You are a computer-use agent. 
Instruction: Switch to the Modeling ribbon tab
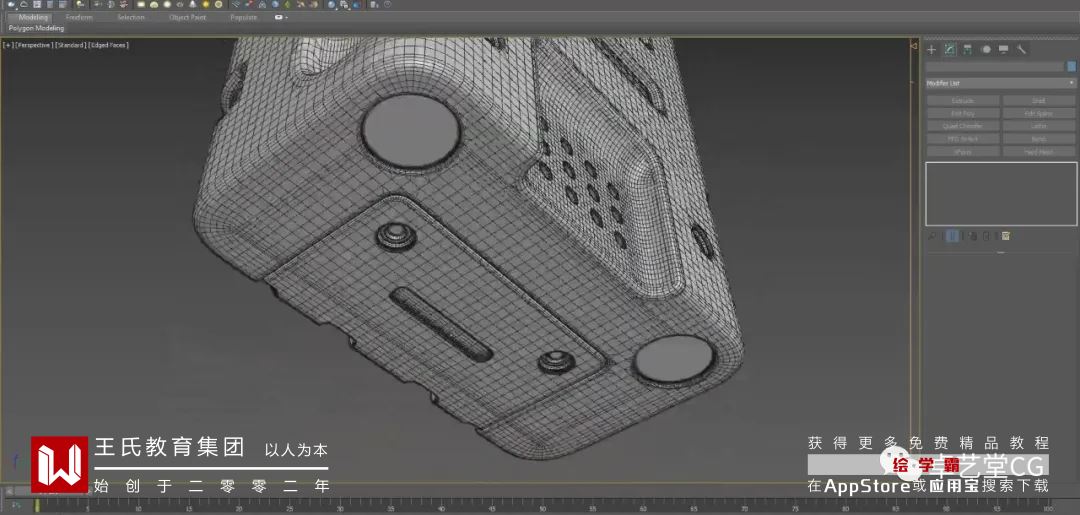[33, 17]
